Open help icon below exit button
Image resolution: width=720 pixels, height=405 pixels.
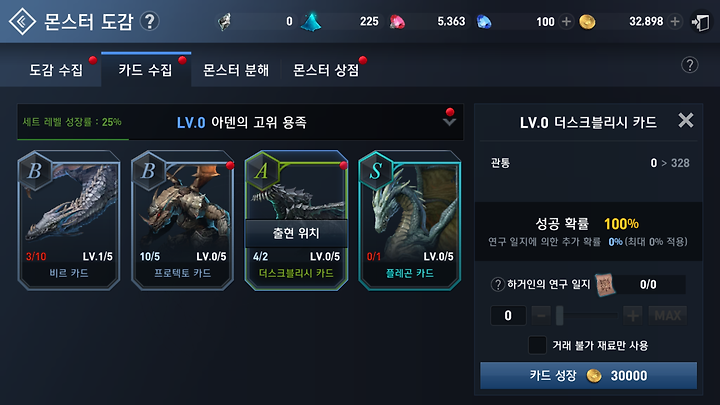pos(689,65)
